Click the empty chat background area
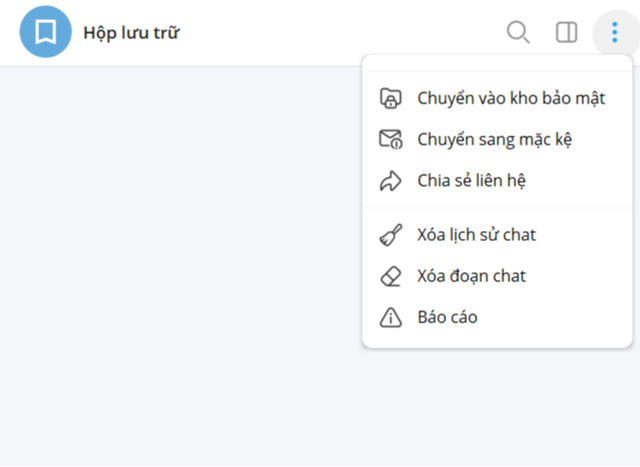 coord(180,265)
